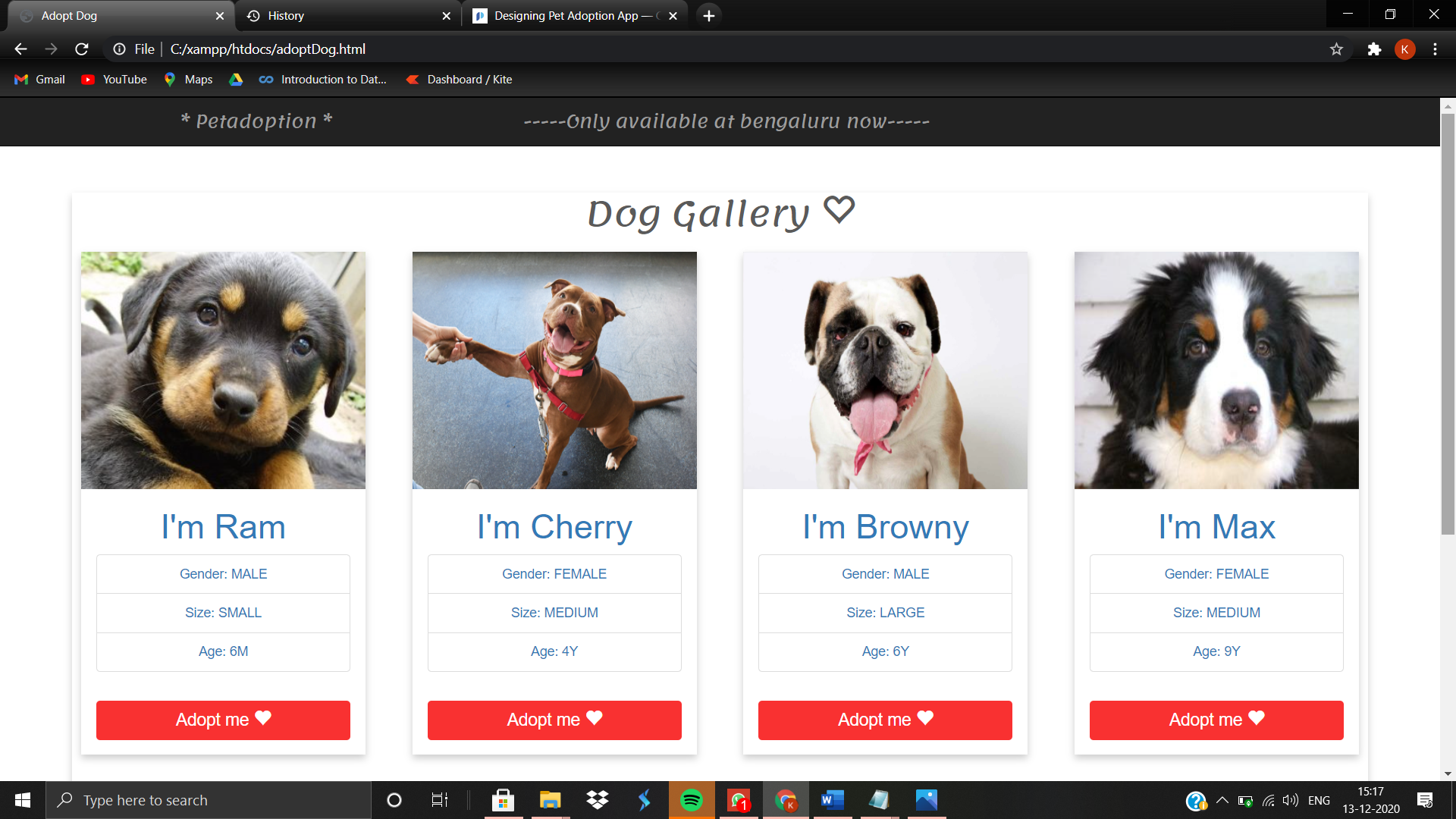Click Max's Age: 9Y row

[x=1216, y=651]
